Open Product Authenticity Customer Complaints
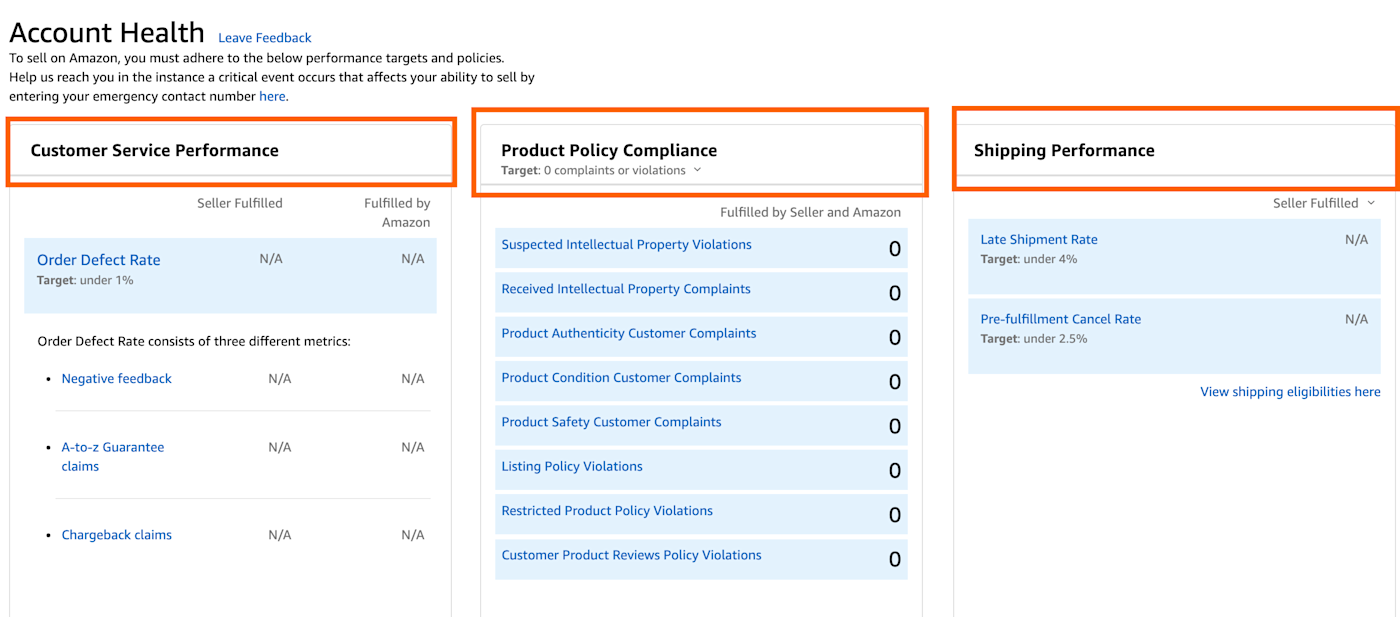This screenshot has height=617, width=1400. tap(628, 334)
